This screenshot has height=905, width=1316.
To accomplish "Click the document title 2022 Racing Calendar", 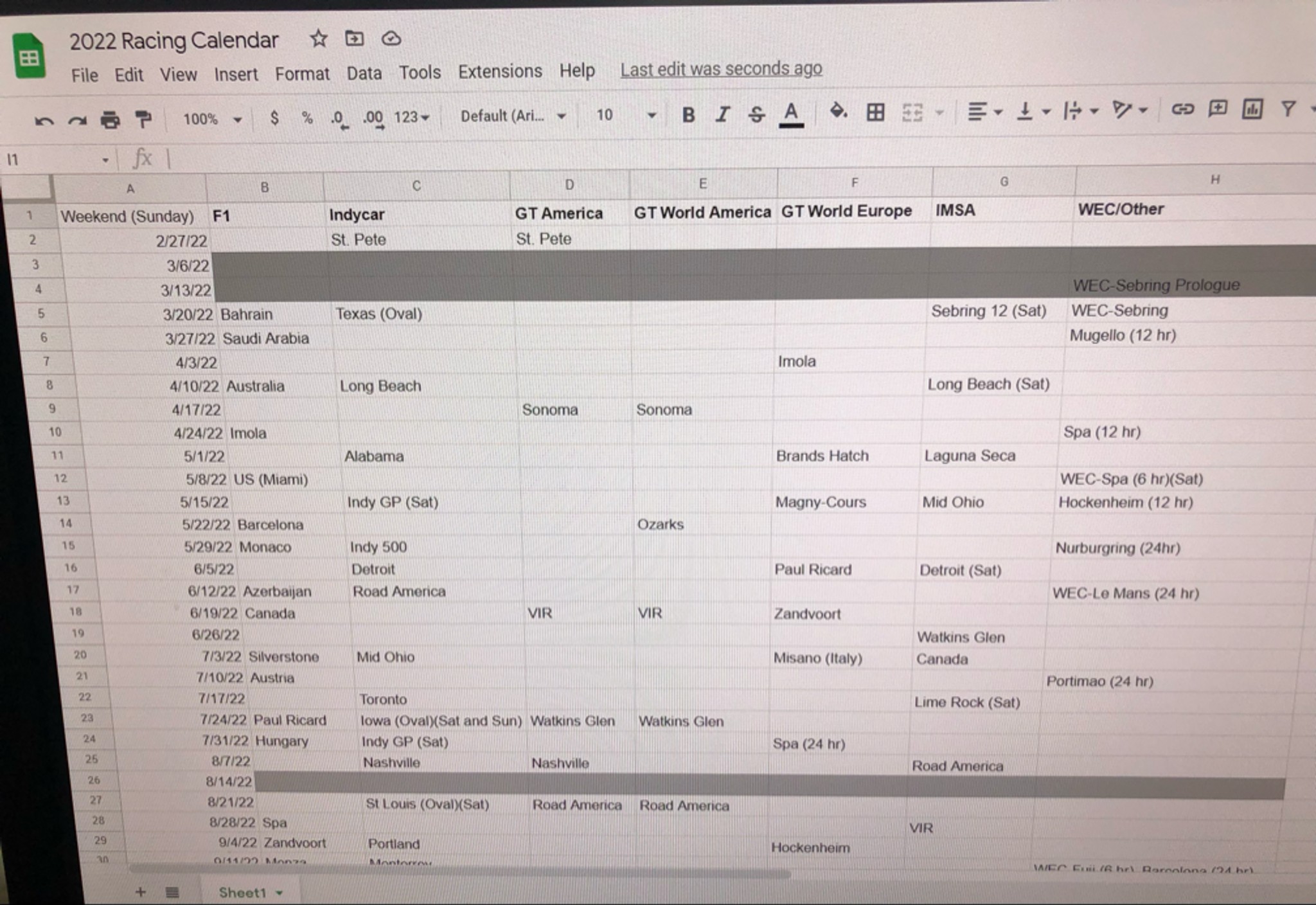I will tap(173, 40).
